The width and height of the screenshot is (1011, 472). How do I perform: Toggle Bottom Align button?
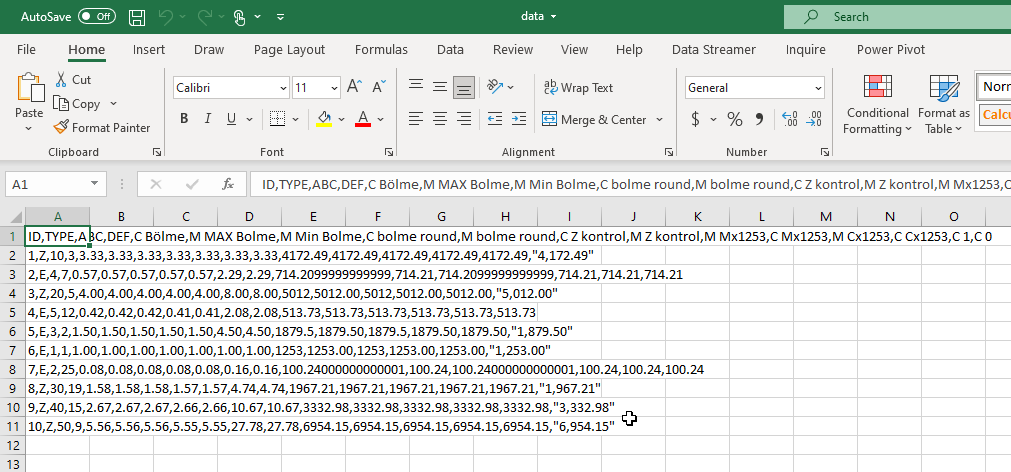point(464,87)
